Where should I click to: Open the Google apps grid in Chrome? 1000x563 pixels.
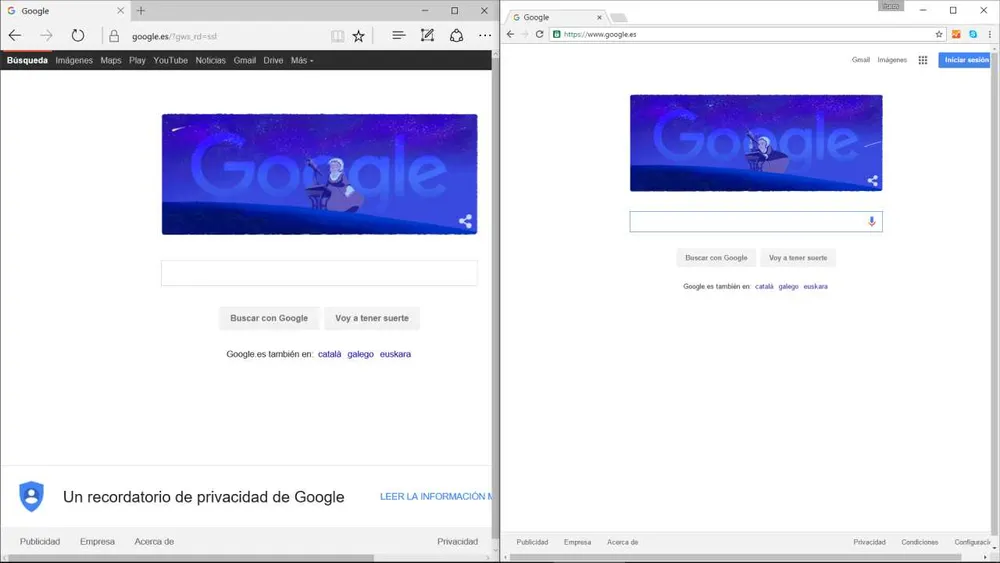922,60
